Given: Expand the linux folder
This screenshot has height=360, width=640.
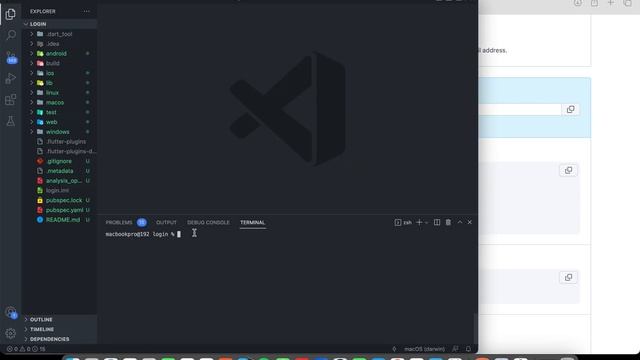Looking at the screenshot, I should click(x=59, y=93).
